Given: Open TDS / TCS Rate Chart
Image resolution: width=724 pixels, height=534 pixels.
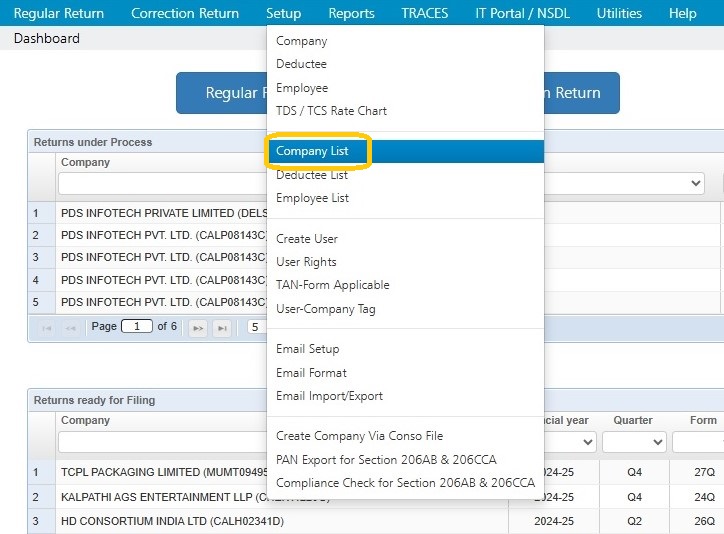Looking at the screenshot, I should [331, 111].
